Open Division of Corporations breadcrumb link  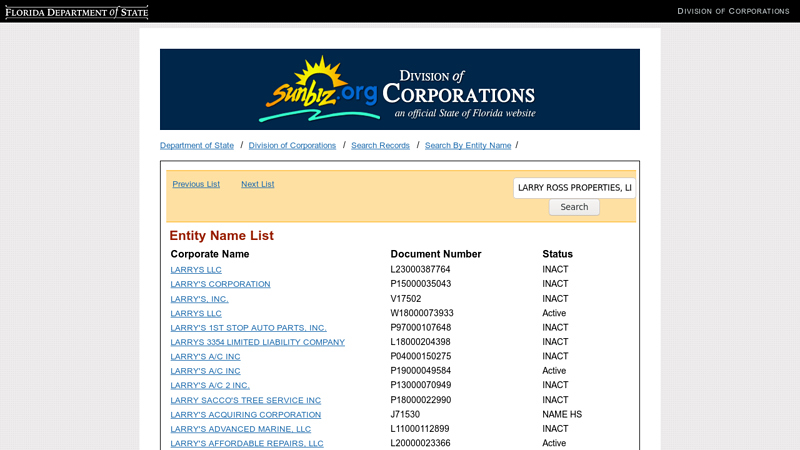point(292,145)
